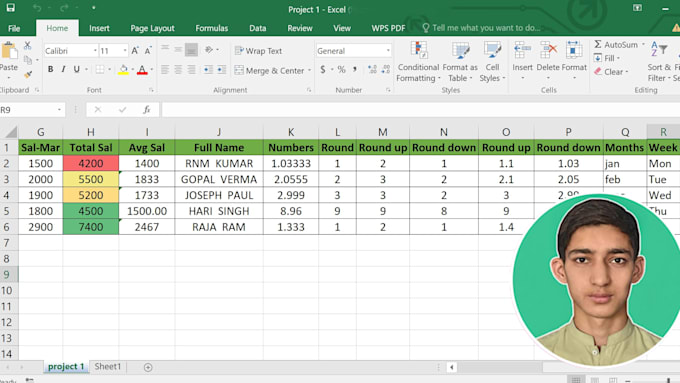Open font color dropdown arrow
This screenshot has width=680, height=383.
tap(151, 69)
